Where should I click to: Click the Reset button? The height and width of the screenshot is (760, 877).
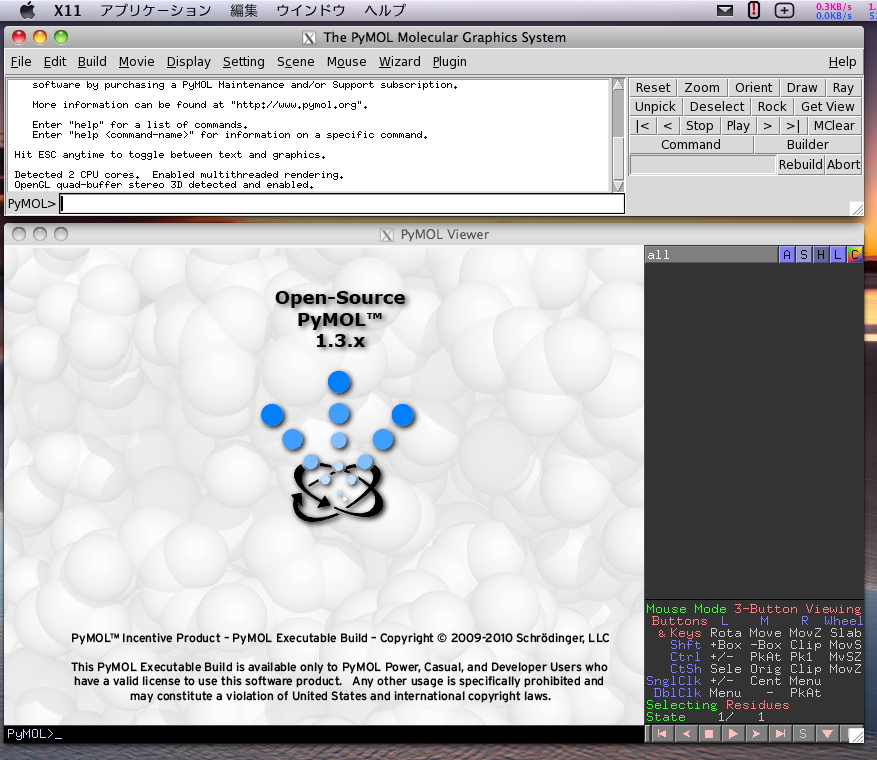tap(653, 88)
